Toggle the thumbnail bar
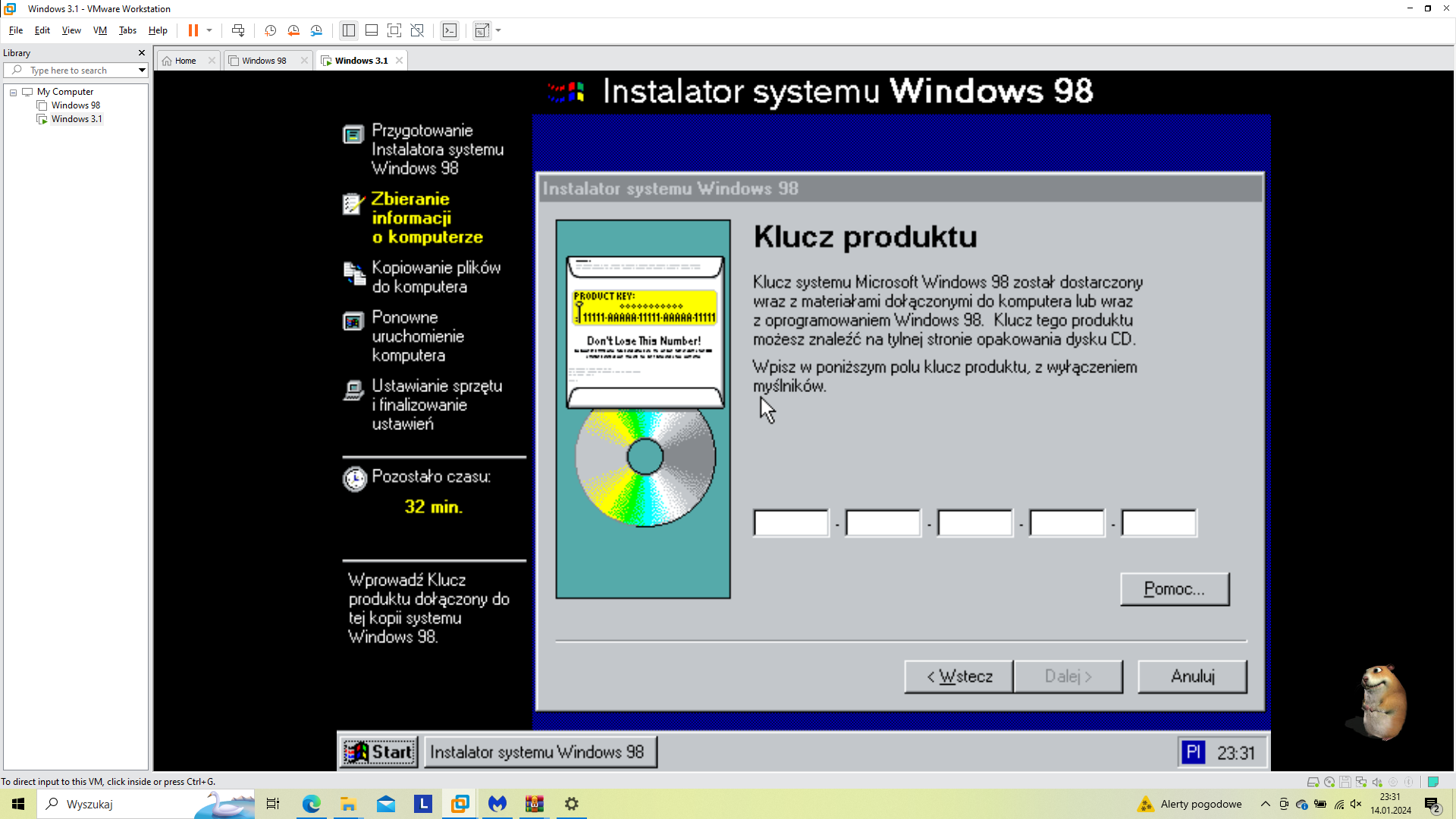The width and height of the screenshot is (1456, 819). [x=372, y=30]
